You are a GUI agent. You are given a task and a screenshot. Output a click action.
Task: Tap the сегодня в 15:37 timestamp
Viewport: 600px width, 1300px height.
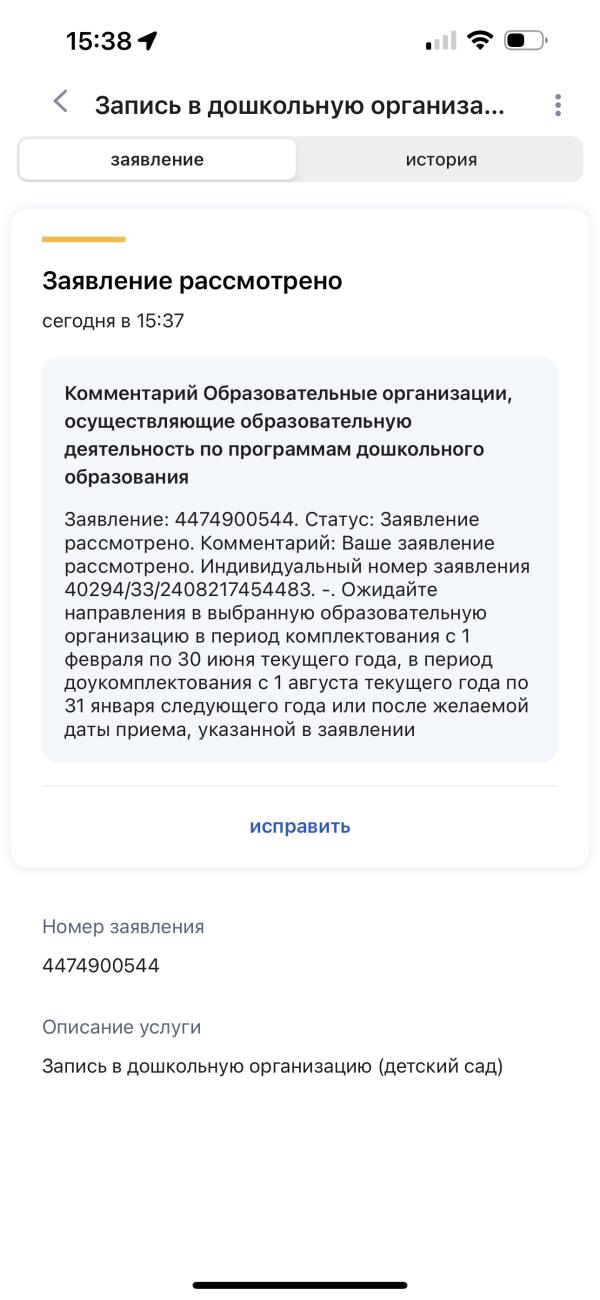[x=113, y=321]
